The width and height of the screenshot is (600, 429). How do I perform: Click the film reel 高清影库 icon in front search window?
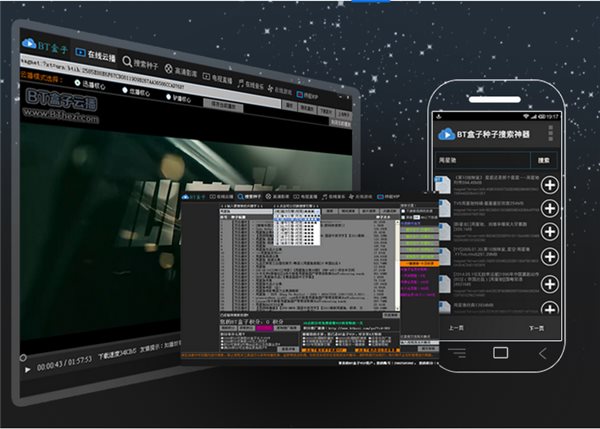pyautogui.click(x=268, y=197)
